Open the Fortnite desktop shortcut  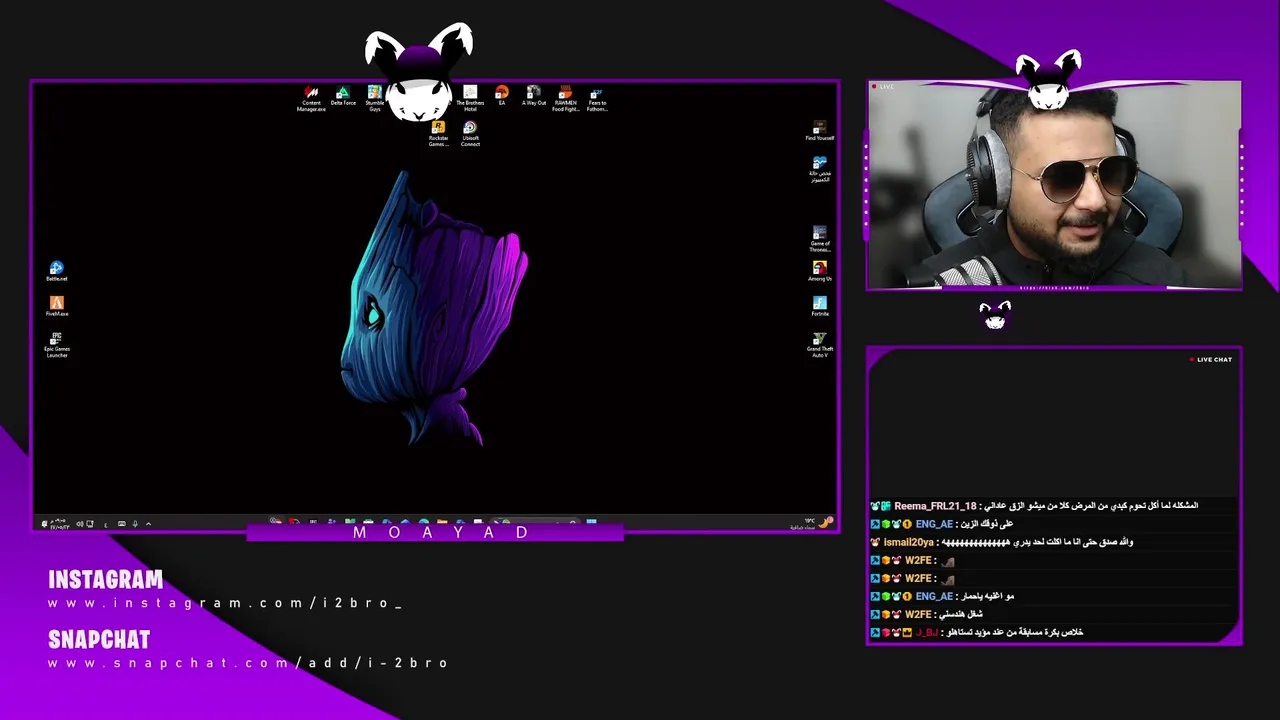[820, 307]
